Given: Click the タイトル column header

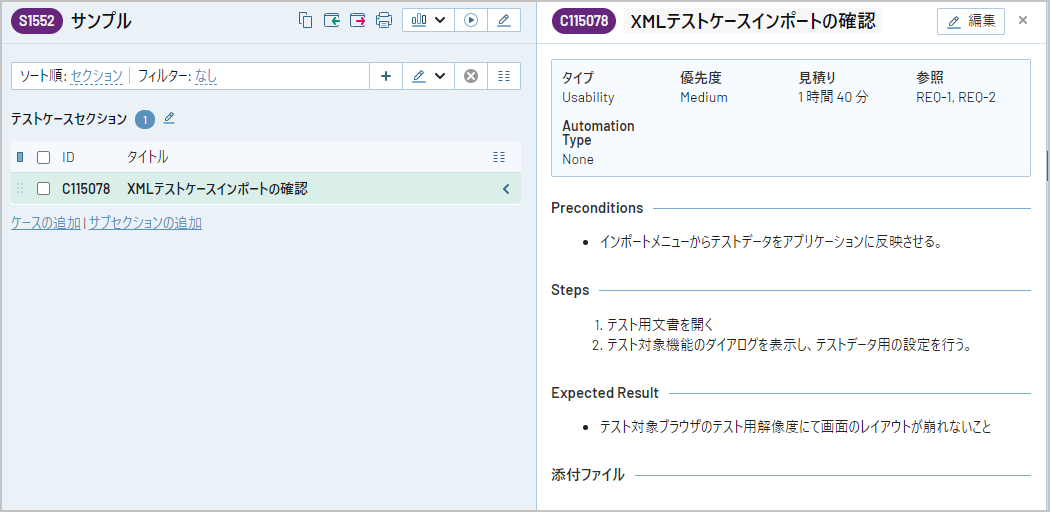Looking at the screenshot, I should click(x=147, y=157).
